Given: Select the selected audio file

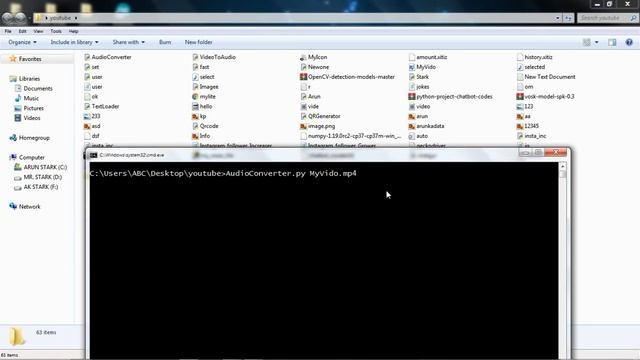Looking at the screenshot, I should (x=535, y=67).
